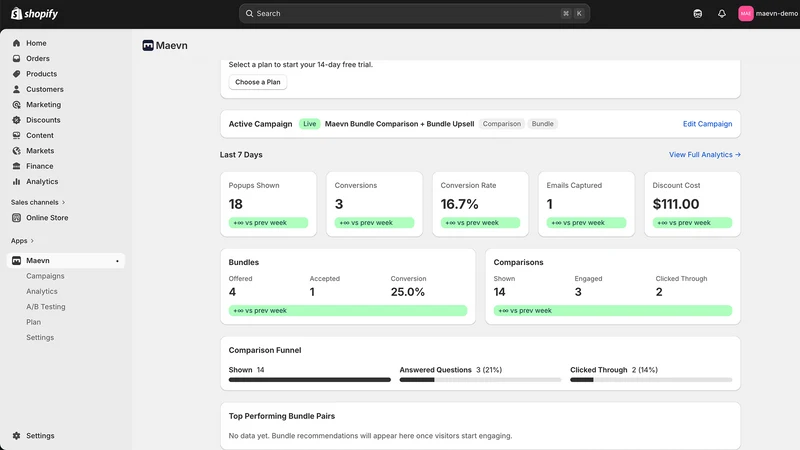800x450 pixels.
Task: Click the Bundles Conversion 25.0% value
Action: 408,292
